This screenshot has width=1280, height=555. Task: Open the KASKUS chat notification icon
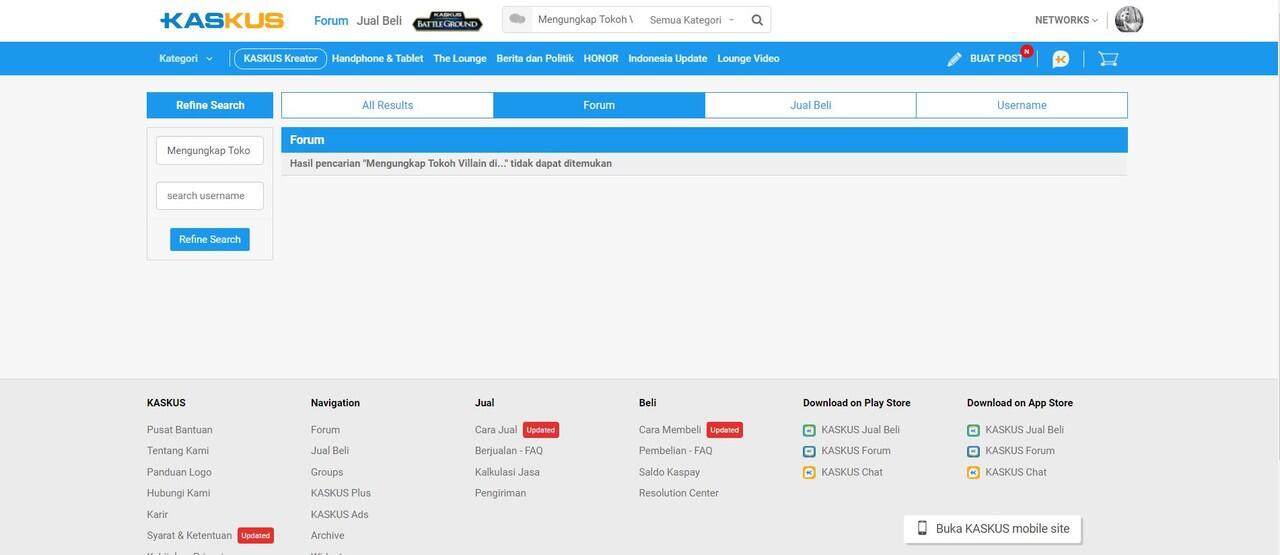coord(1061,59)
